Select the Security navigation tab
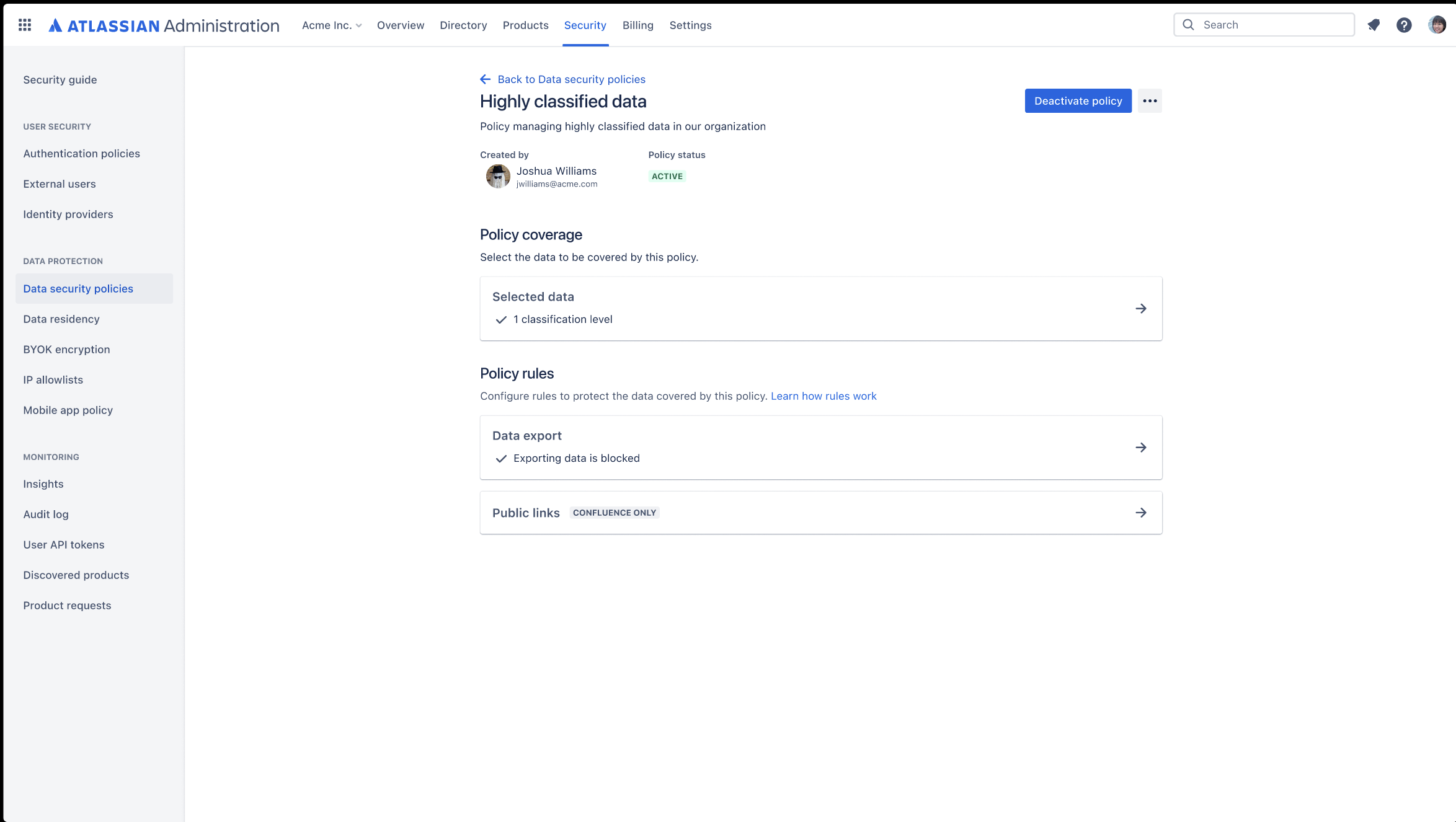 [585, 25]
